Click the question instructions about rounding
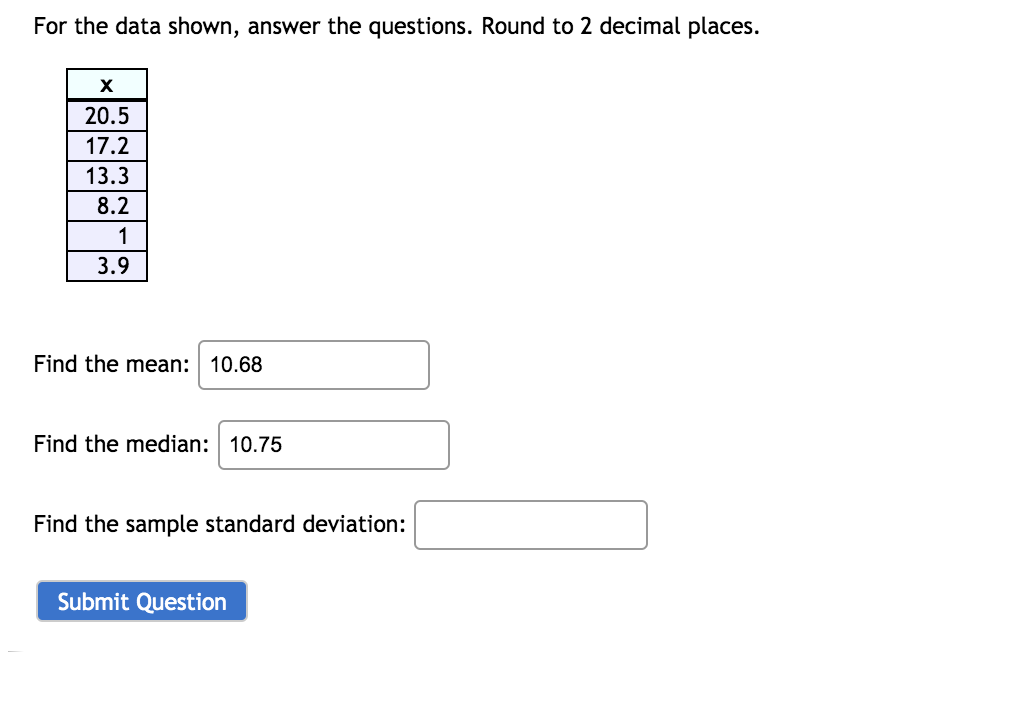 [x=394, y=25]
